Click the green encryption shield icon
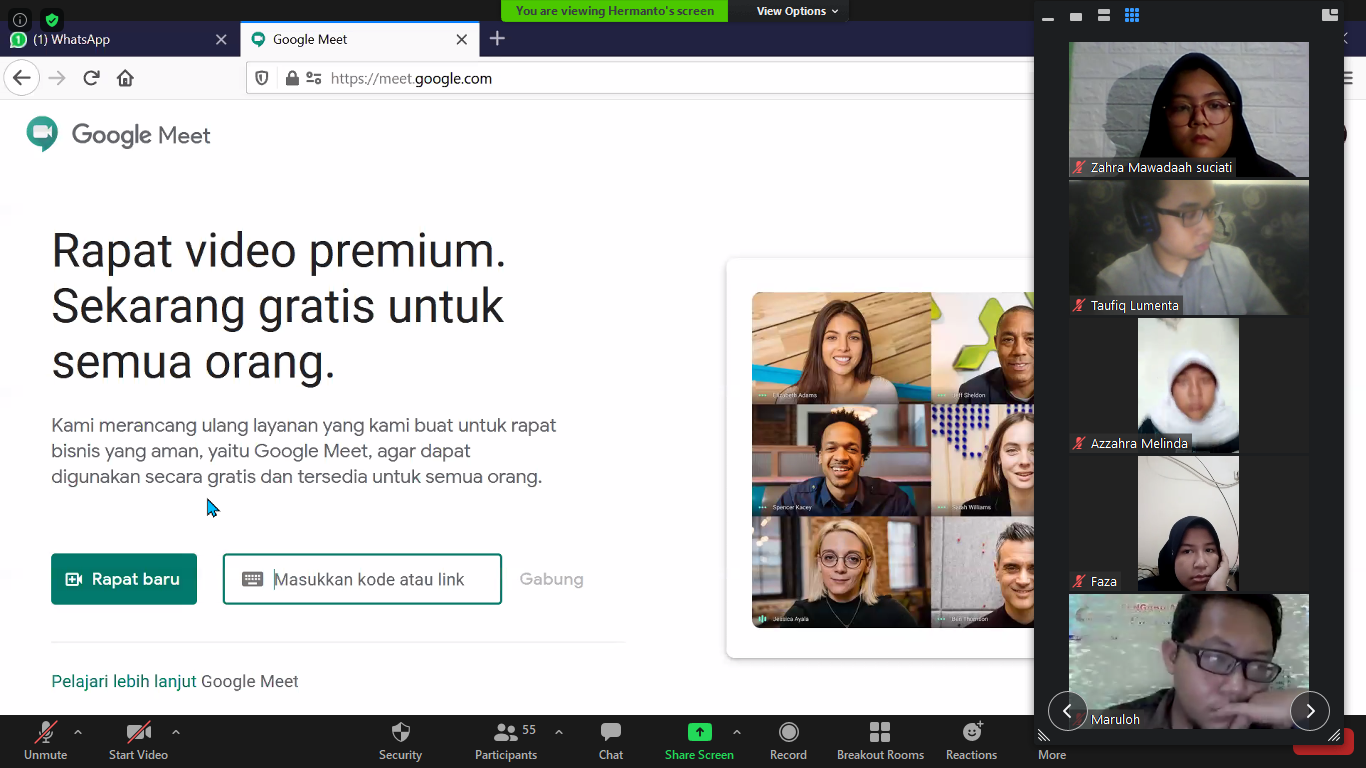Screen dimensions: 1366x768 pyautogui.click(x=52, y=19)
